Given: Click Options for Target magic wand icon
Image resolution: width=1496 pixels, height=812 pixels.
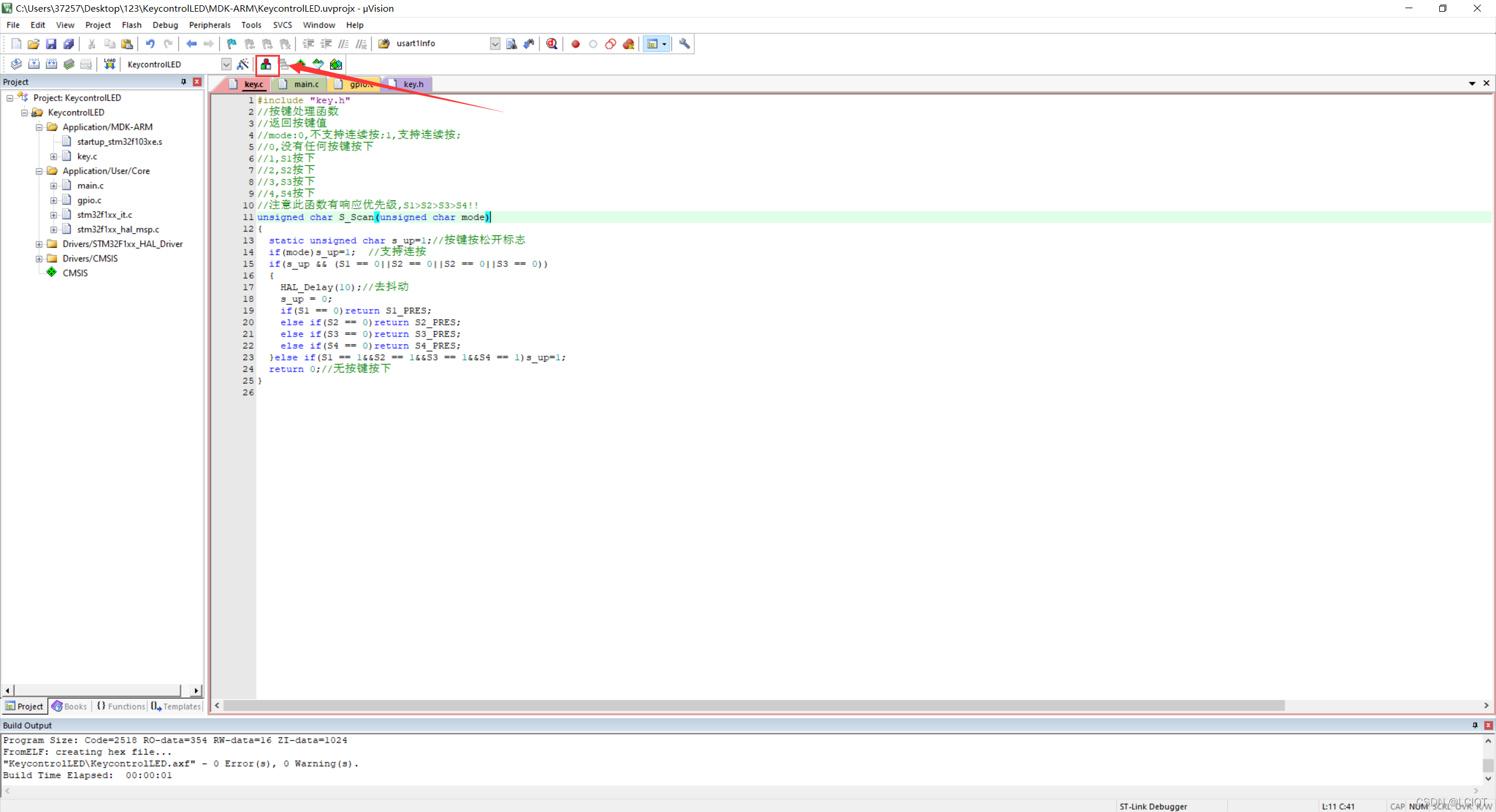Looking at the screenshot, I should coord(243,64).
